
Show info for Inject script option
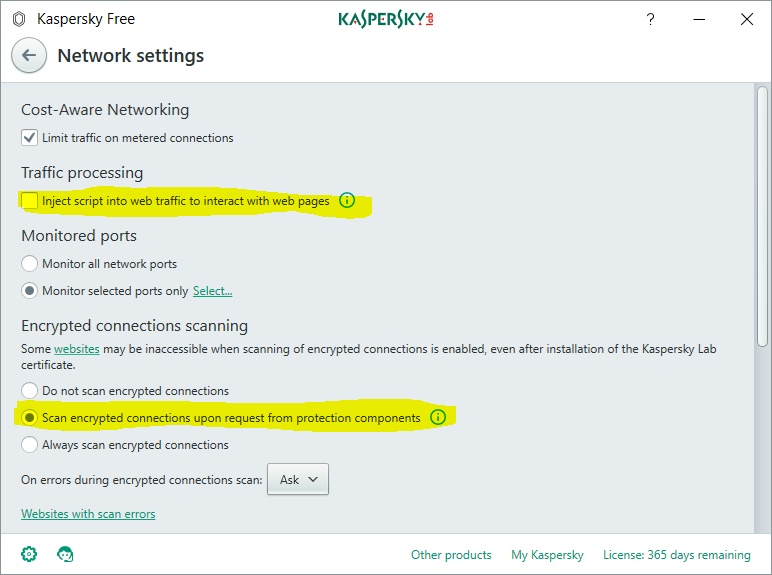(x=347, y=201)
